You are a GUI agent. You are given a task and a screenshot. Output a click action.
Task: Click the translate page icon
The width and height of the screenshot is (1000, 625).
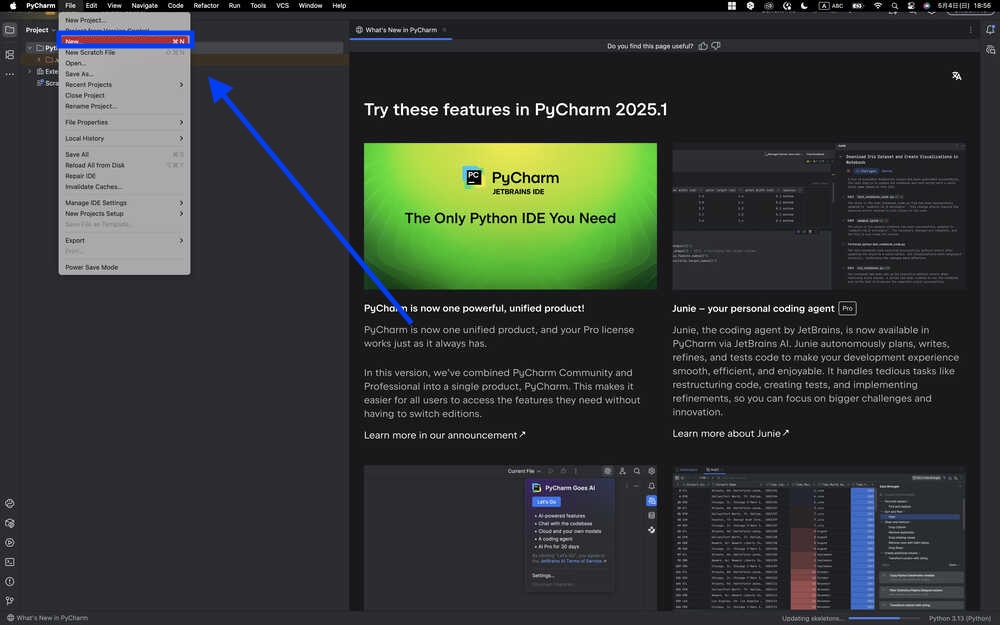[956, 76]
